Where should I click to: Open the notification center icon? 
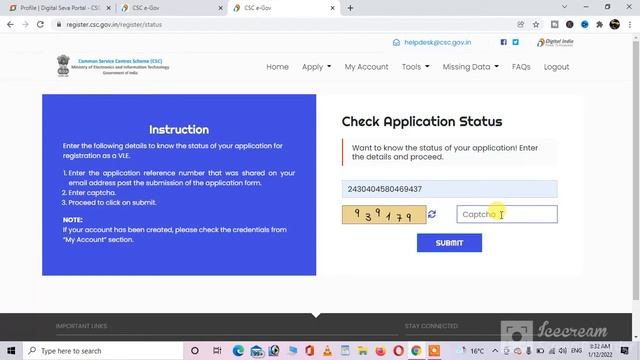coord(624,350)
